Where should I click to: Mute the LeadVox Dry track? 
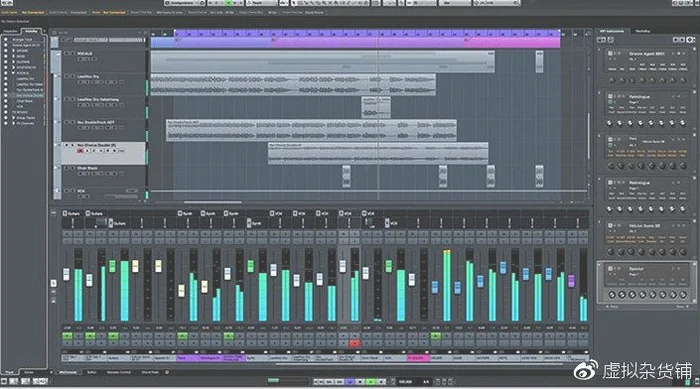(67, 76)
